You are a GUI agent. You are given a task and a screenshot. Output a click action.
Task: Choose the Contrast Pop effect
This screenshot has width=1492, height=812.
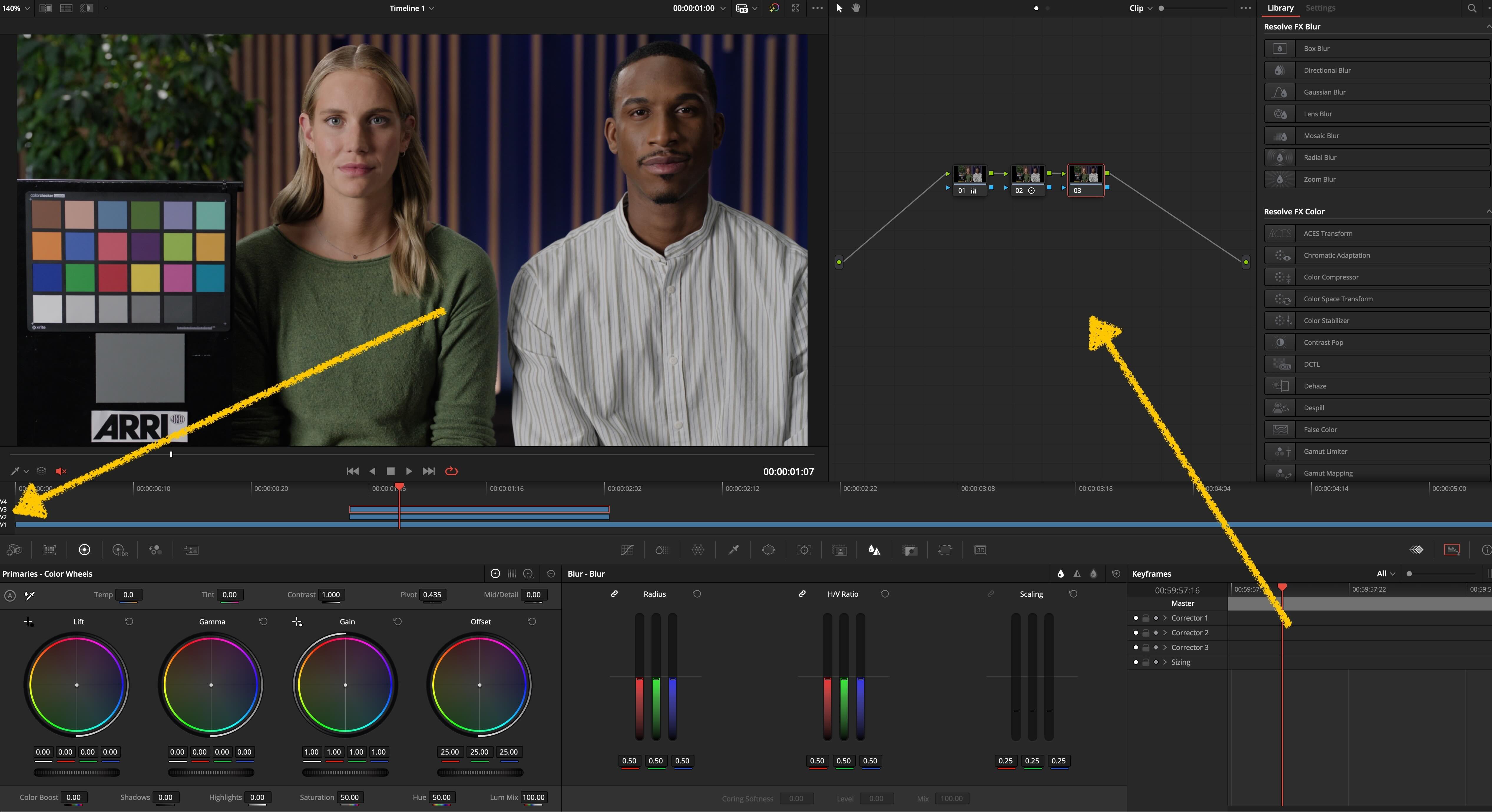[1377, 342]
